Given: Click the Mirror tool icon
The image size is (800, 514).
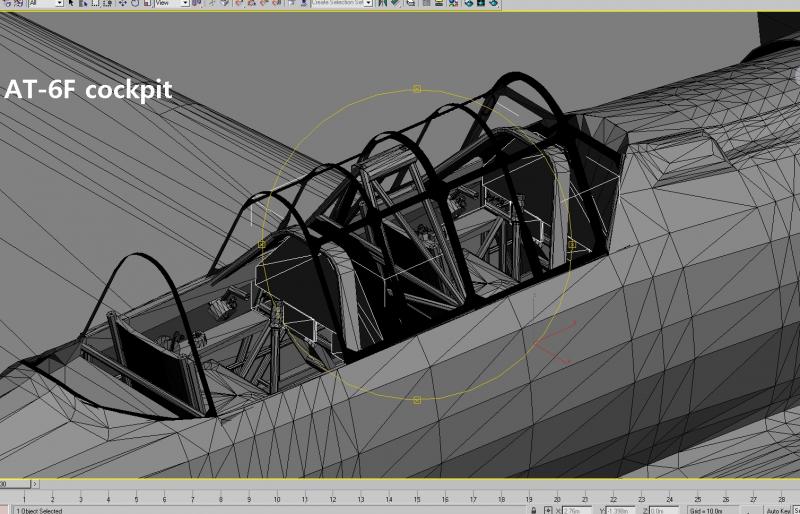Looking at the screenshot, I should 383,3.
